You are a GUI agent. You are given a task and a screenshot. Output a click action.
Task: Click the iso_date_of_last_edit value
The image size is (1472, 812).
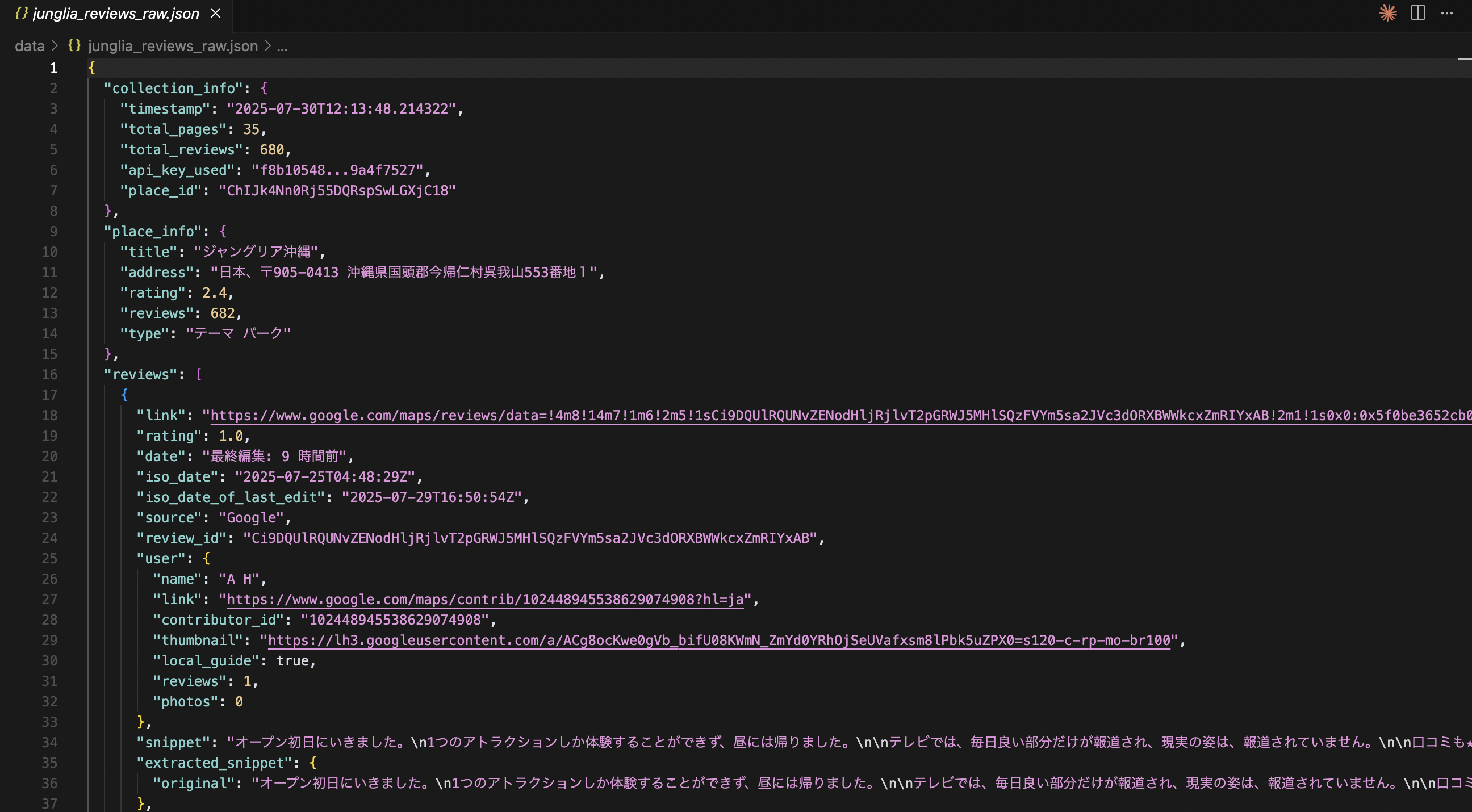coord(432,497)
